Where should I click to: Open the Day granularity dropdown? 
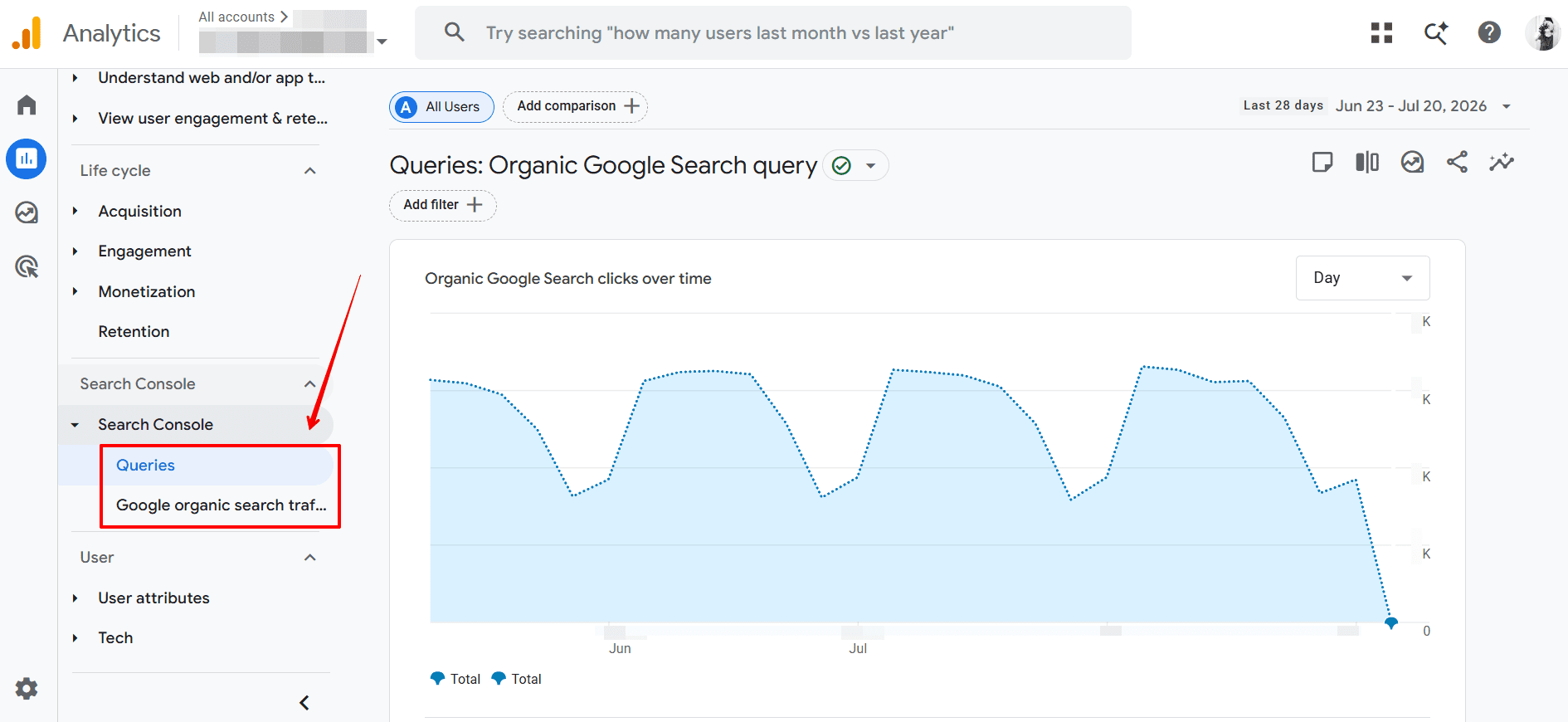pyautogui.click(x=1362, y=278)
